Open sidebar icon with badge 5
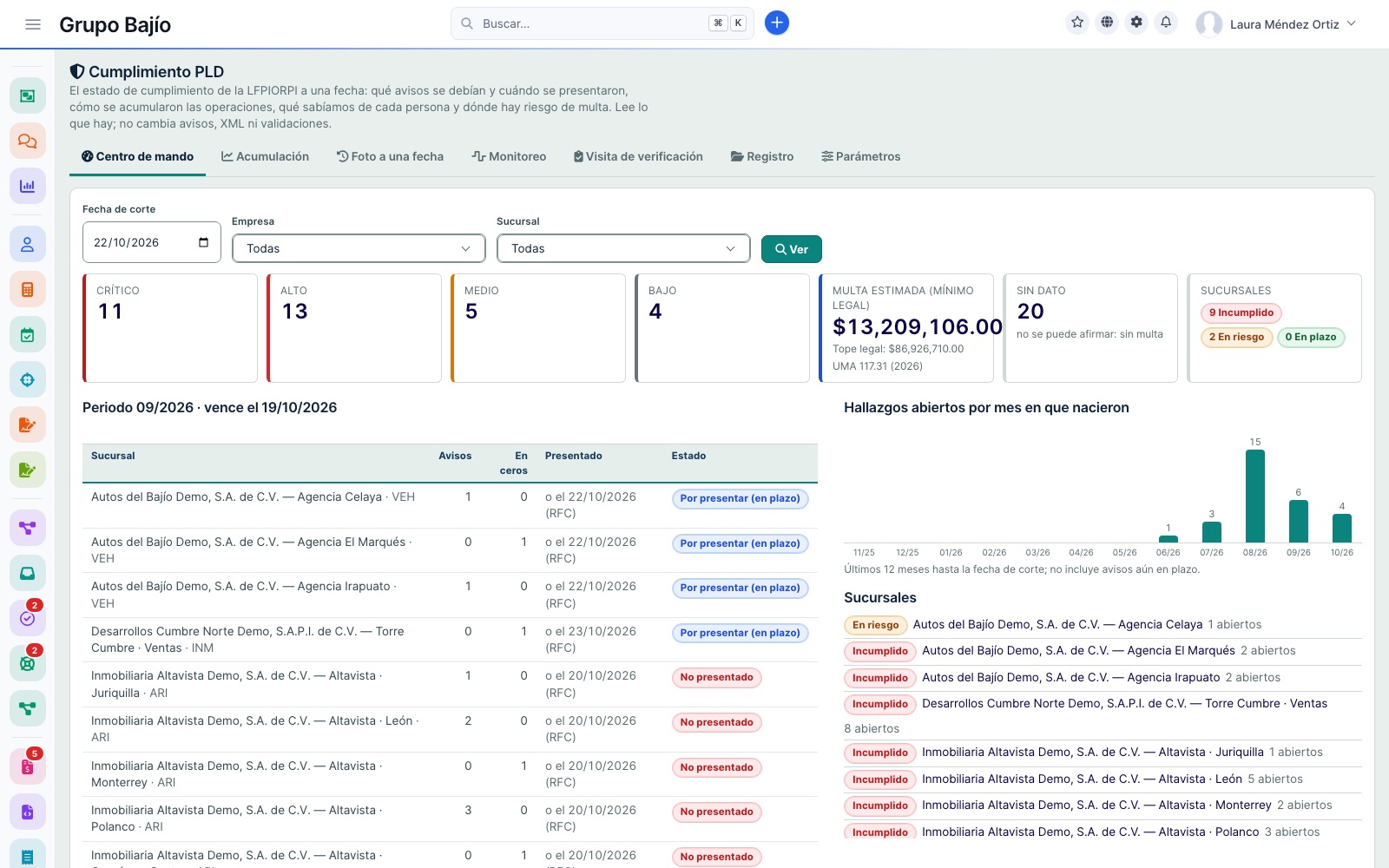This screenshot has height=868, width=1389. pos(28,766)
